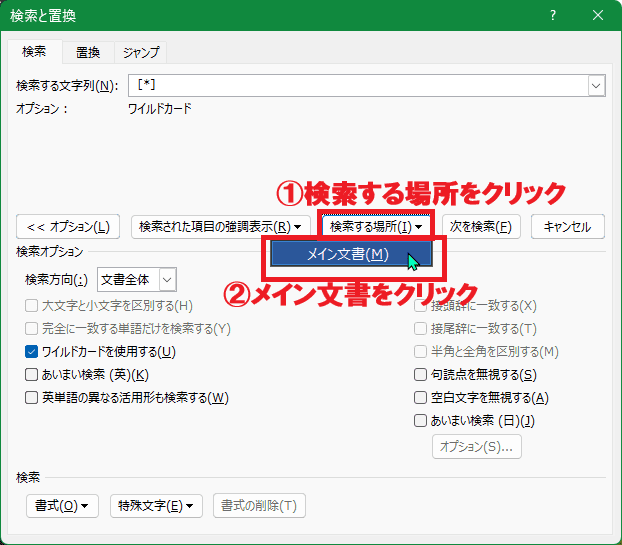Click 接尾辞に一致する(T) checkbox
The image size is (622, 545).
click(420, 329)
